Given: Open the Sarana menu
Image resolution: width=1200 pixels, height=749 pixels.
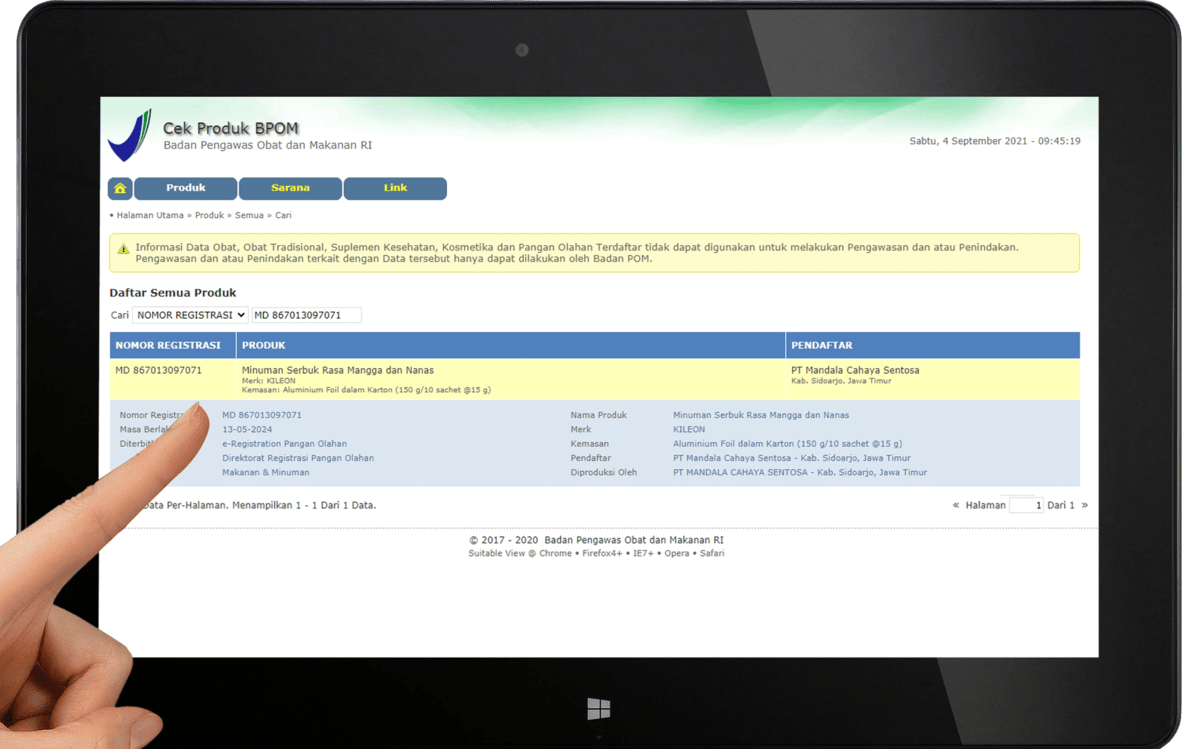Looking at the screenshot, I should click(x=290, y=188).
